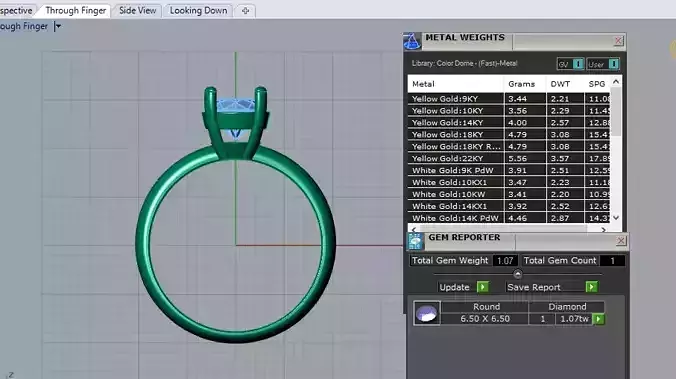The image size is (676, 379).
Task: Select the White Gold:9K PdW row
Action: (x=509, y=170)
